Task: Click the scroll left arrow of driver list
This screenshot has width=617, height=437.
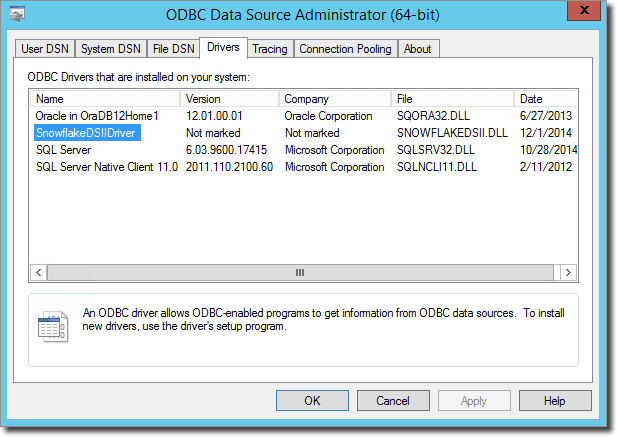Action: (39, 272)
